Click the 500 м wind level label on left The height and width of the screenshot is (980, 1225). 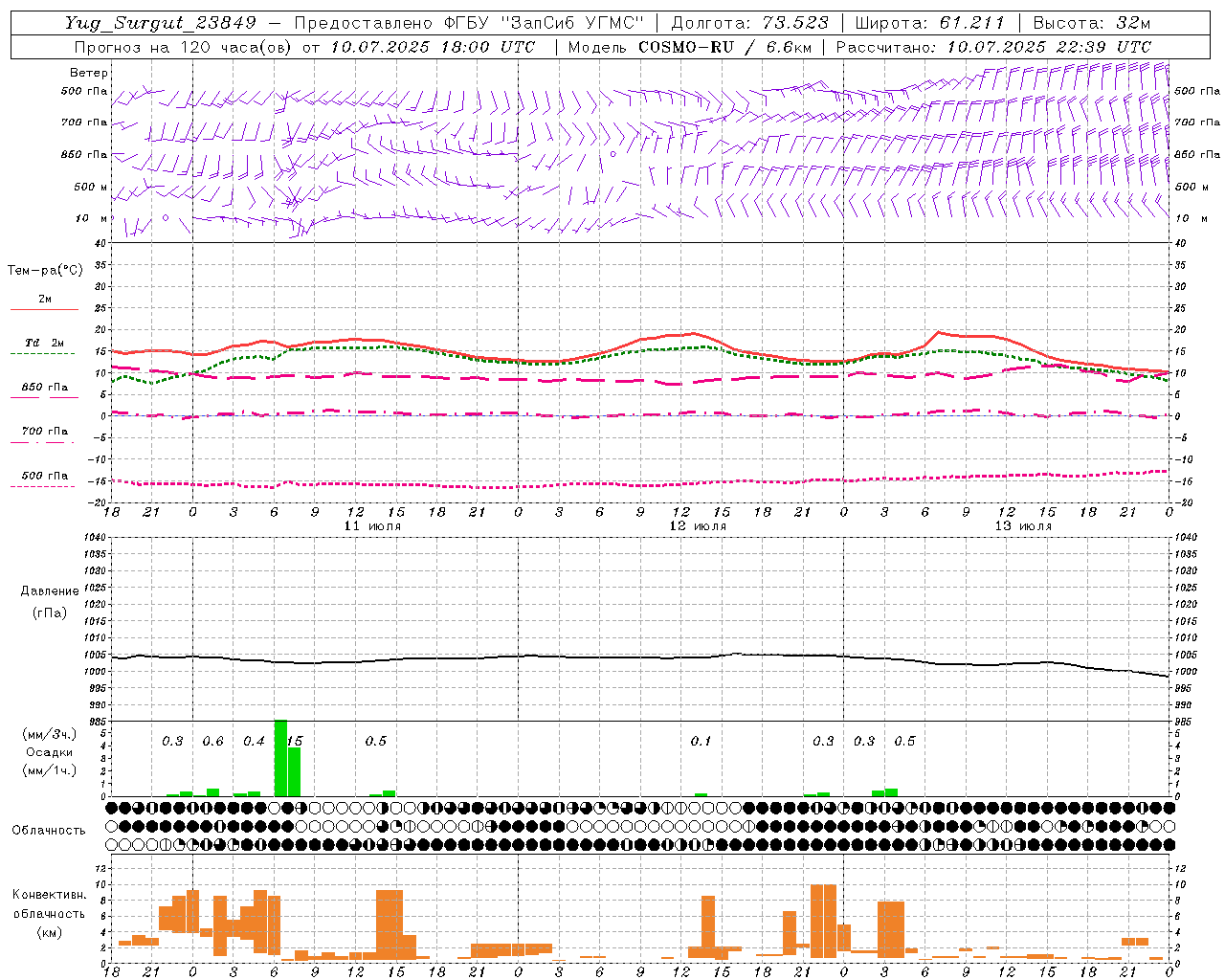pos(91,188)
